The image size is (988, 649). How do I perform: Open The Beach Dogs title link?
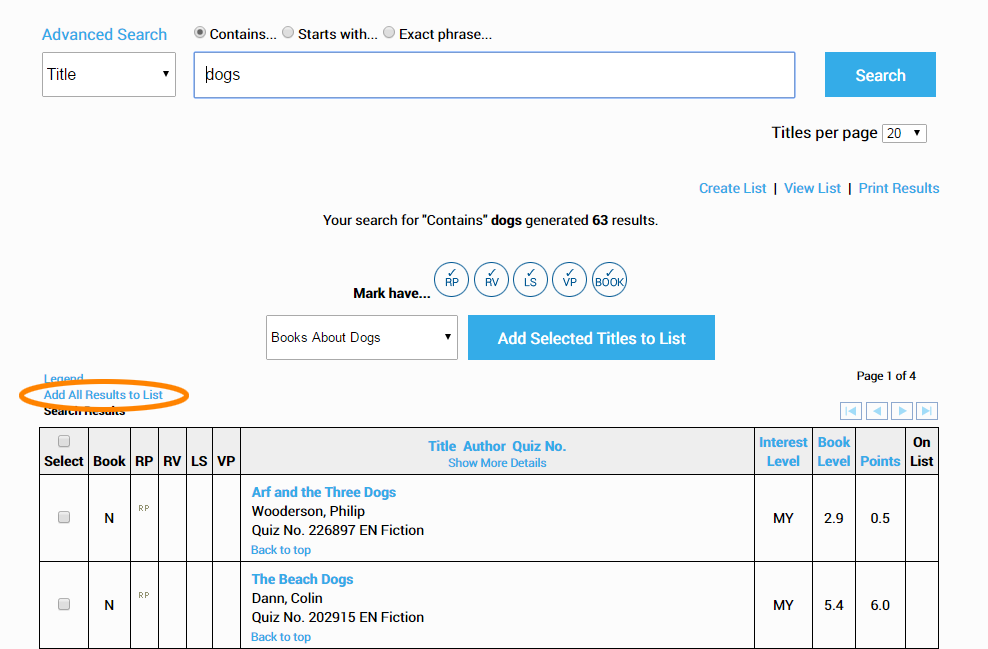[302, 579]
